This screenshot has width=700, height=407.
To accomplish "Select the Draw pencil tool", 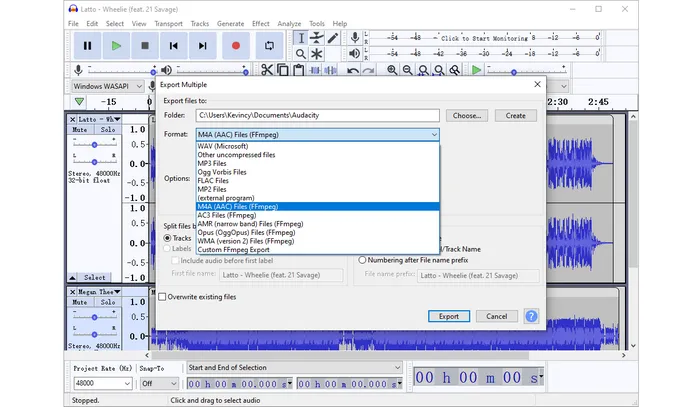I will click(x=333, y=38).
